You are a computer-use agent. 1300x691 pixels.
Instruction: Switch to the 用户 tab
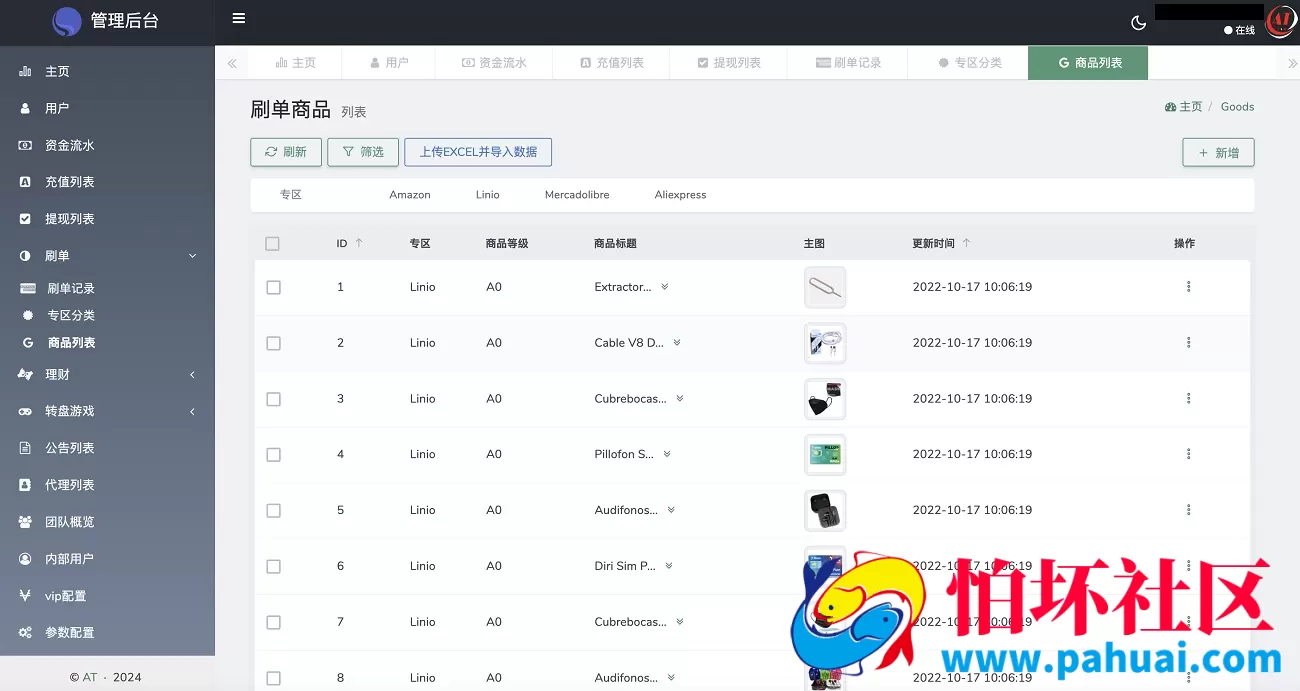[389, 63]
